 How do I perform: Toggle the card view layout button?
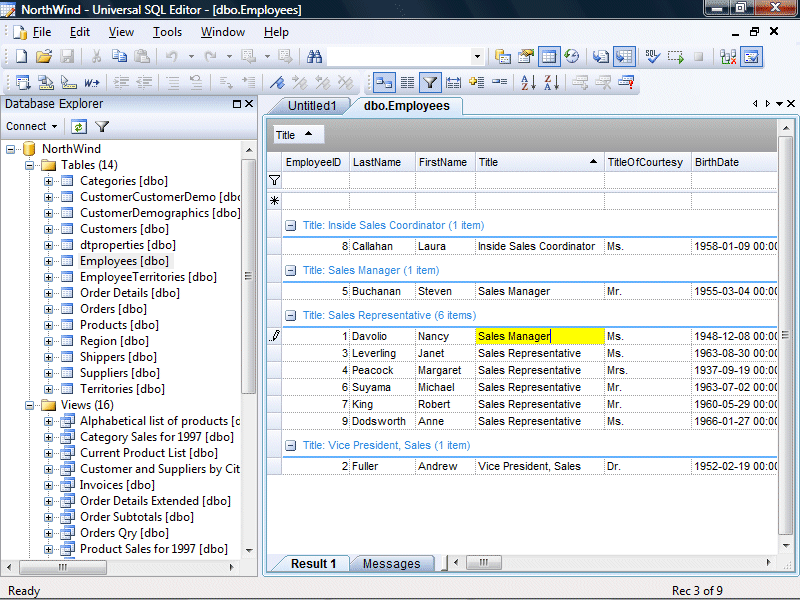tap(407, 82)
